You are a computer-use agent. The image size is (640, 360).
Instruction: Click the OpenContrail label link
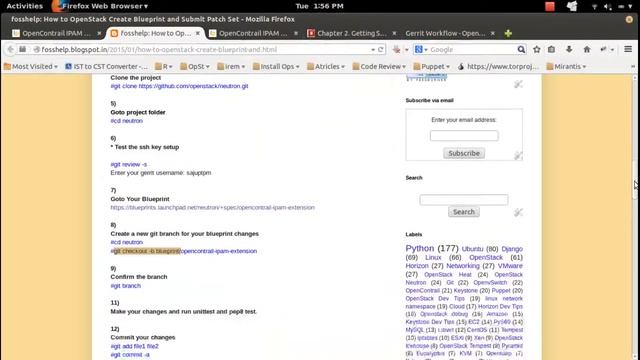click(x=422, y=291)
